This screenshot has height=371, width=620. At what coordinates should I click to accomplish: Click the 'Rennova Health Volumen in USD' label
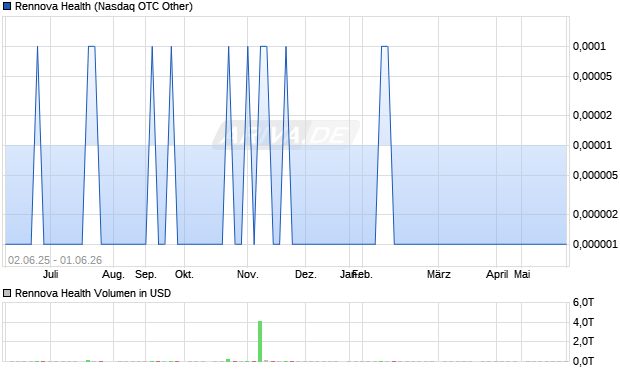point(93,293)
